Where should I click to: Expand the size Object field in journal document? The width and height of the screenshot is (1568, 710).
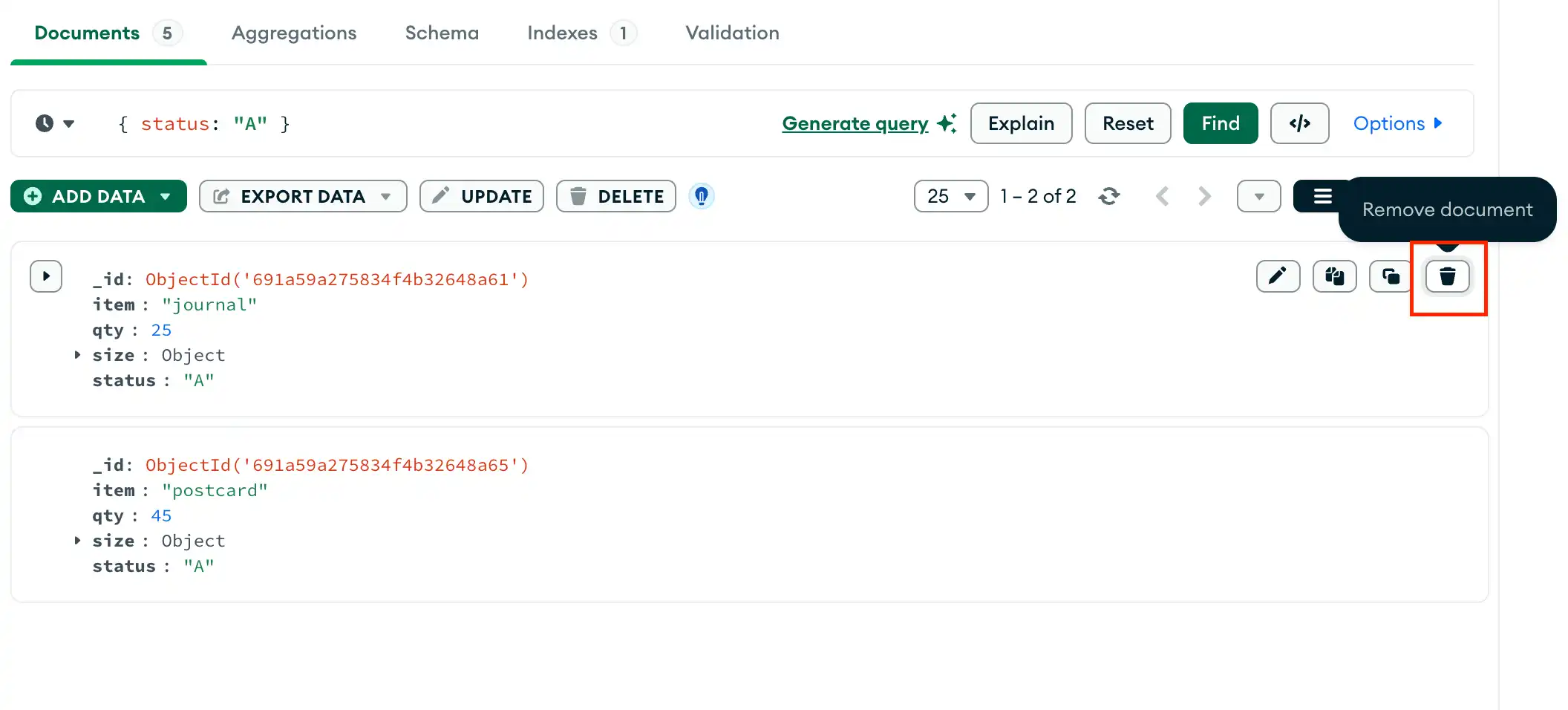(77, 355)
